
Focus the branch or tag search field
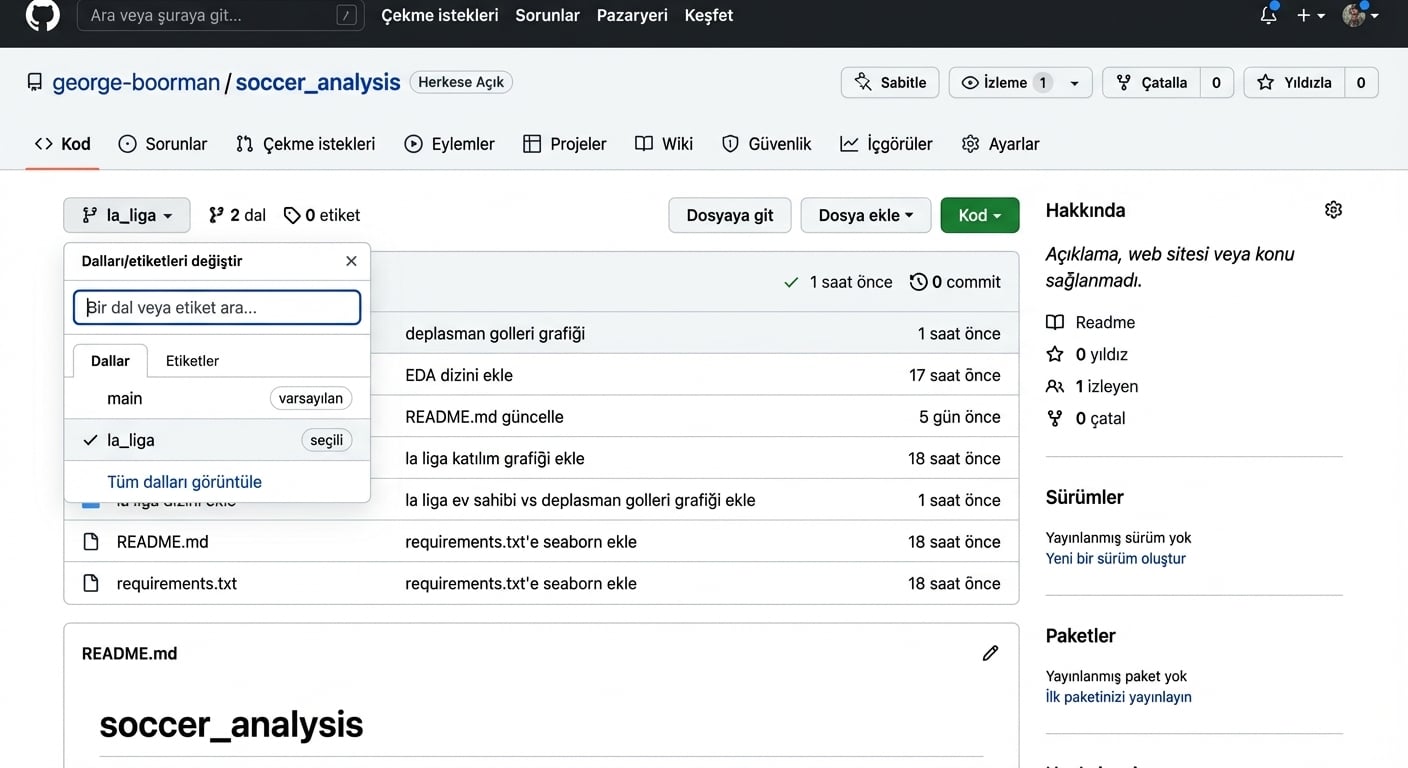(217, 308)
